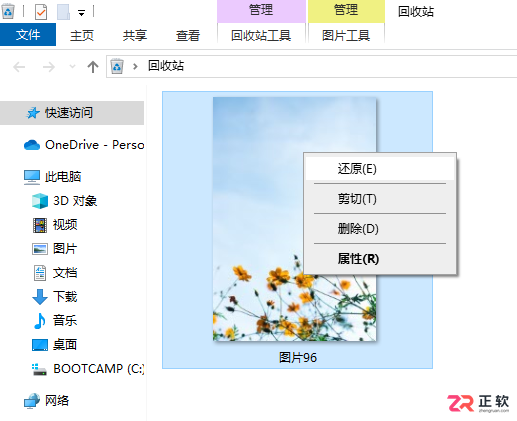Click the 快速访问 star icon
Image resolution: width=517 pixels, height=421 pixels.
pos(33,113)
